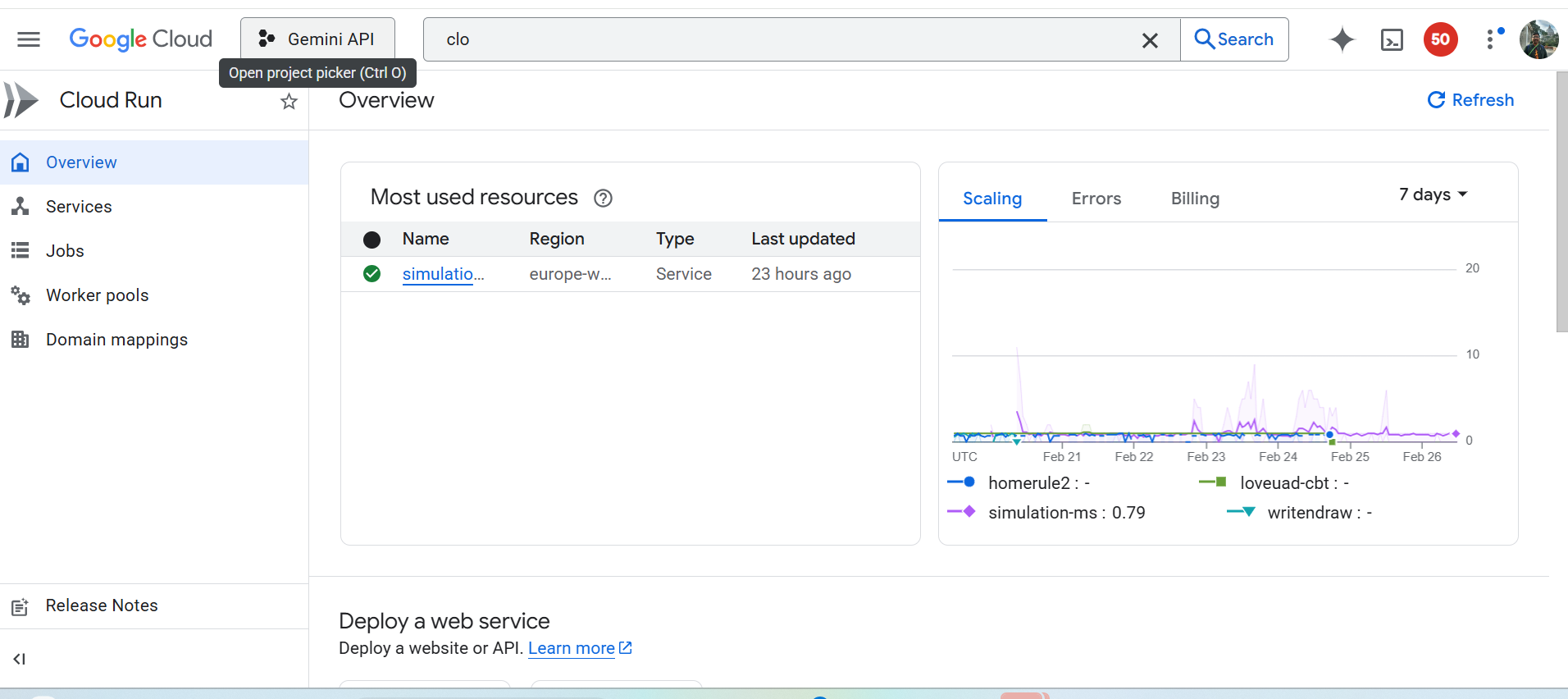Toggle loveuad-cbt legend series
Screen dimensions: 1568x699
tap(1274, 483)
